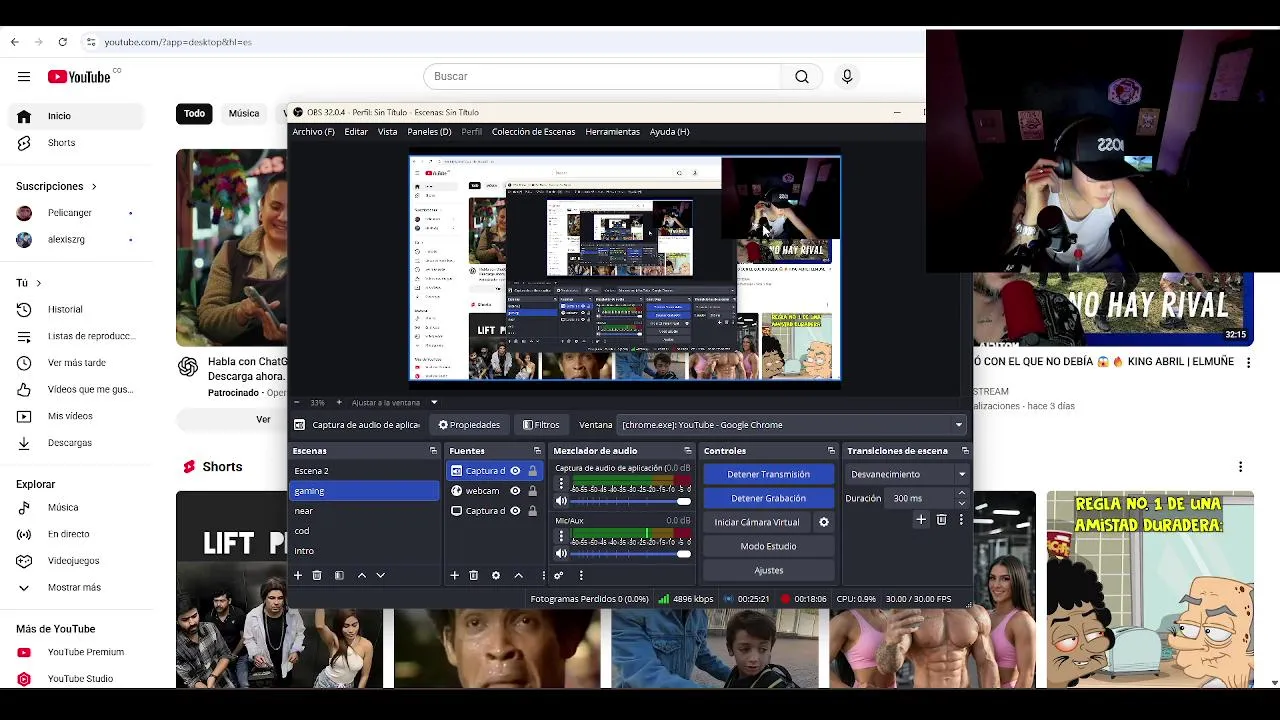Open options dots for the Captura de audio channel

(561, 484)
